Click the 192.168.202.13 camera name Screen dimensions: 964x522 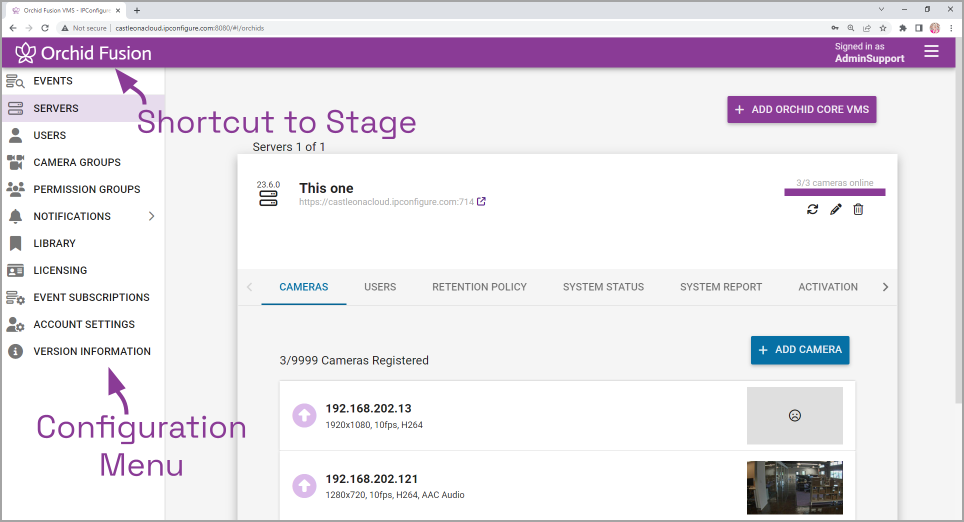pyautogui.click(x=368, y=409)
